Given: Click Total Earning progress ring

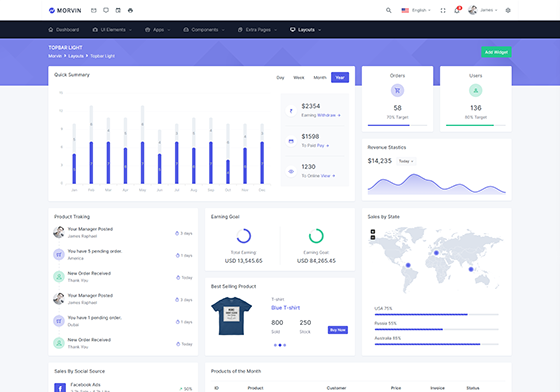Looking at the screenshot, I should [244, 236].
